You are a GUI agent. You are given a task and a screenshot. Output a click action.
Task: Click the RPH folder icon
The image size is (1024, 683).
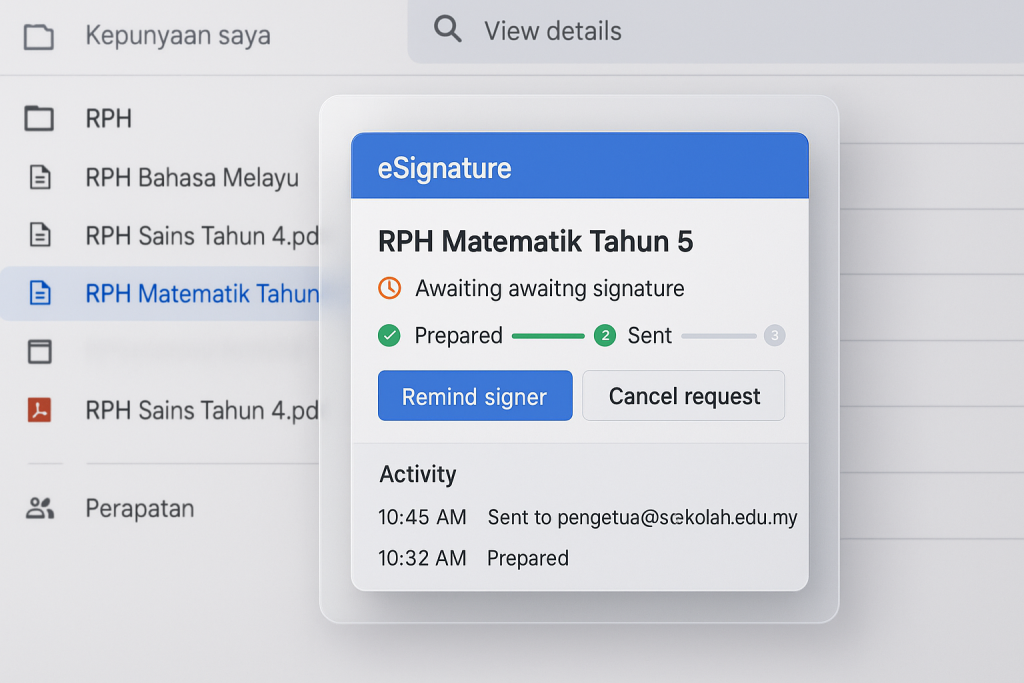tap(39, 119)
